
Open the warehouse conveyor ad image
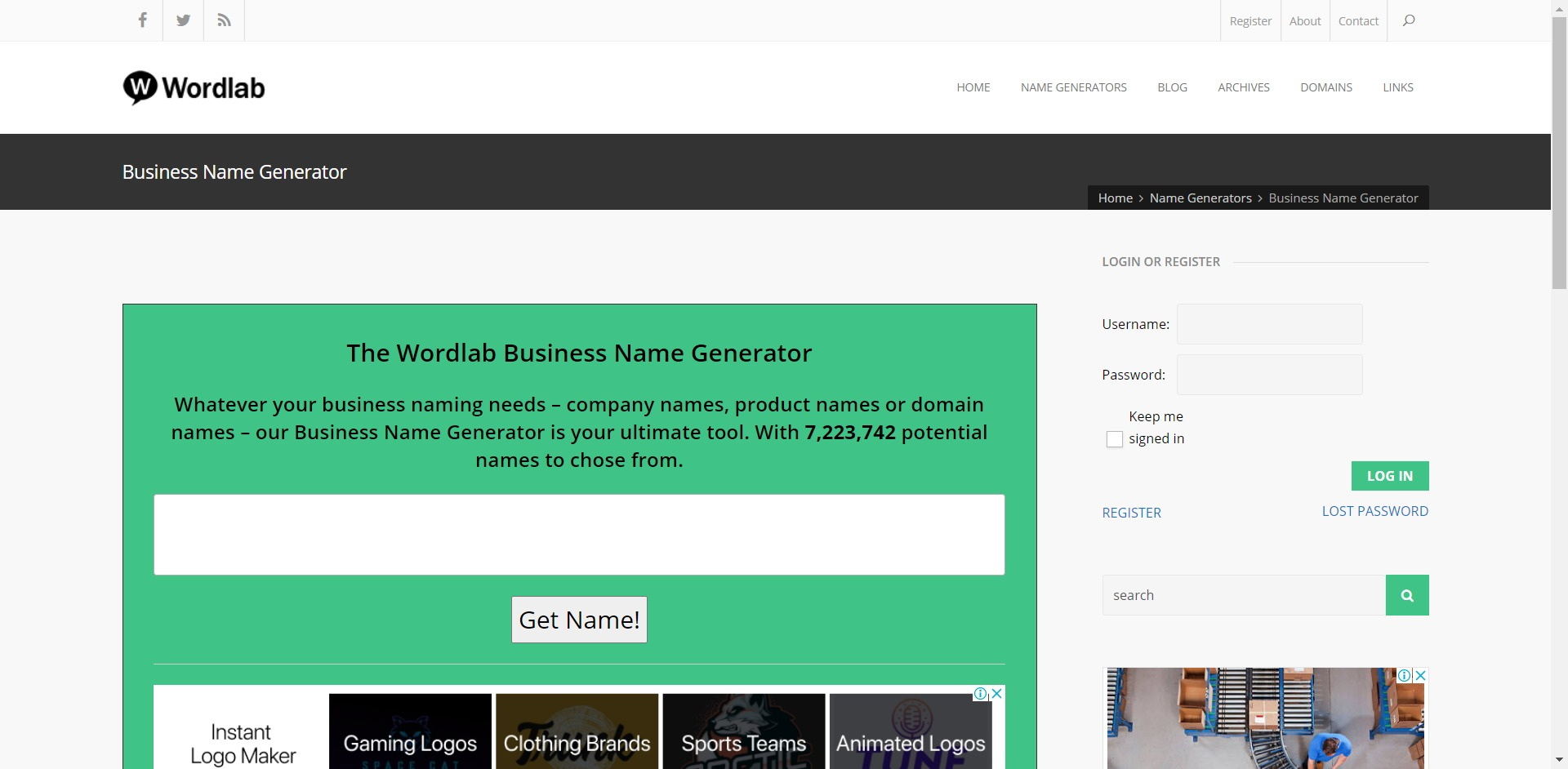click(x=1265, y=718)
